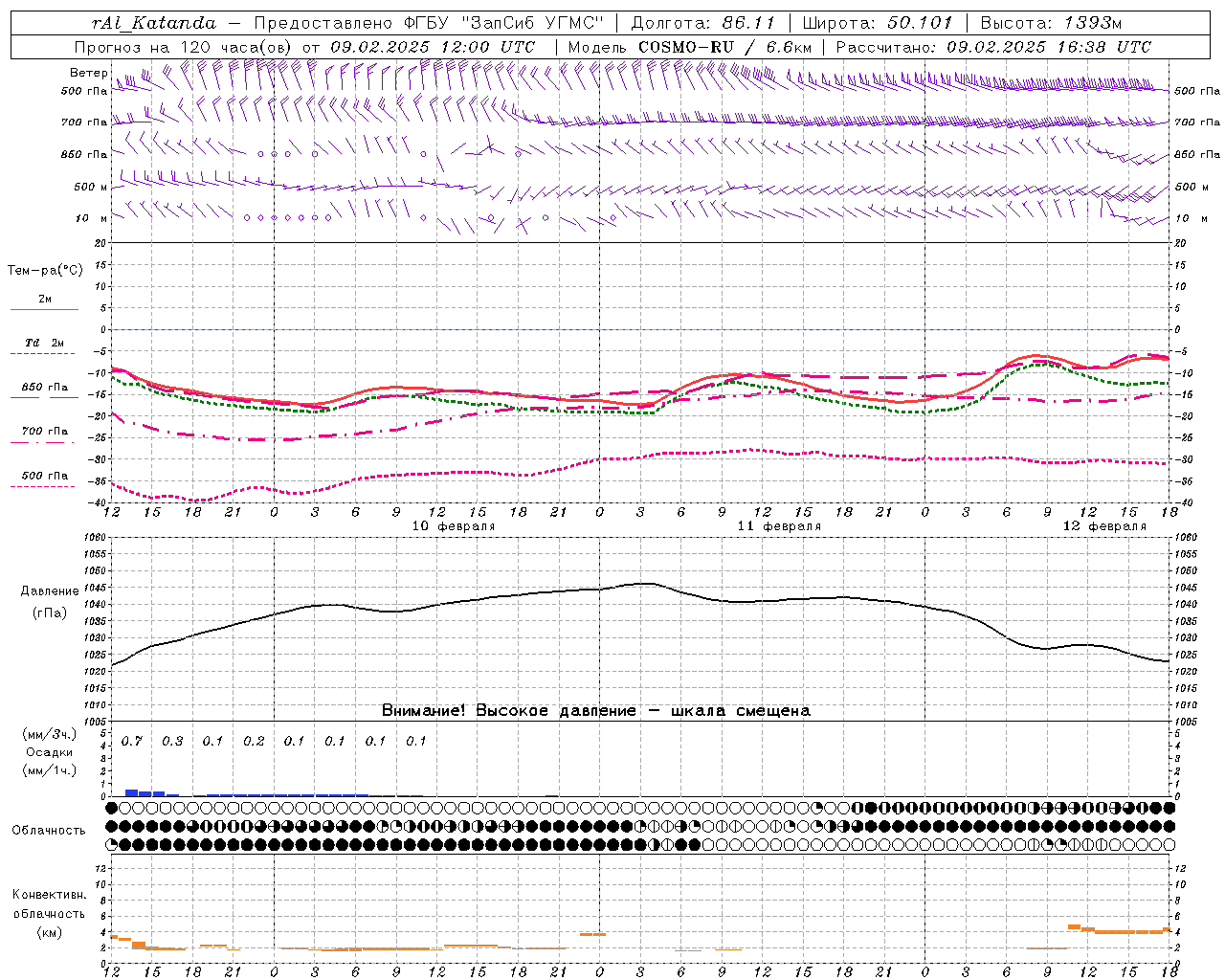Select the 700 гПа temperature legend entry
1225x980 pixels.
45,432
